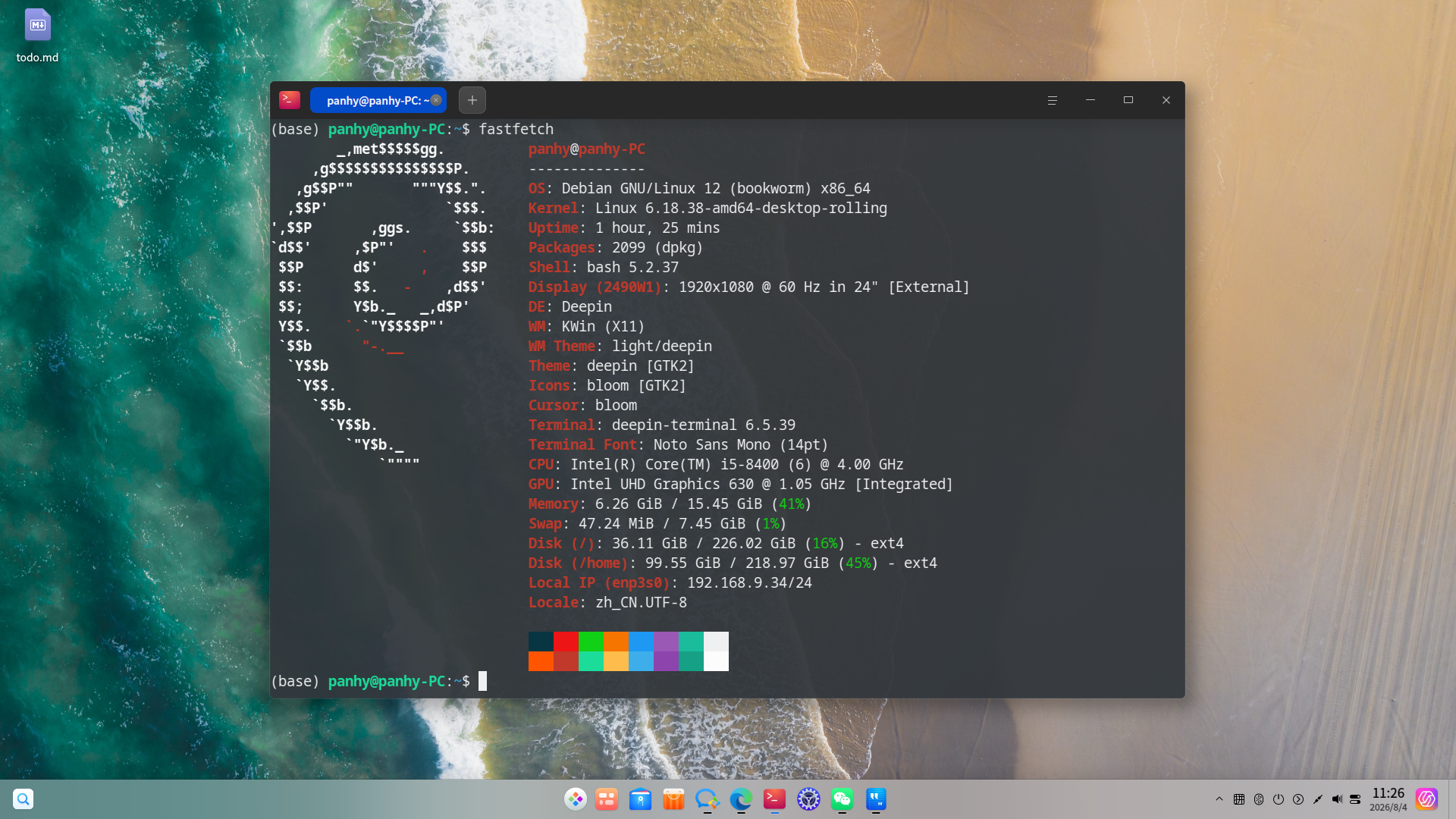Expand the system tray hidden icons arrow
The height and width of the screenshot is (819, 1456).
(x=1219, y=799)
